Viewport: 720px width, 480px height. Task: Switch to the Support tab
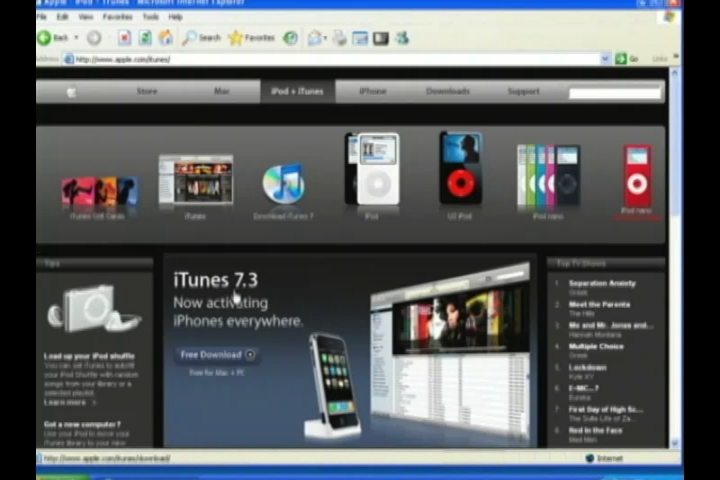point(523,91)
